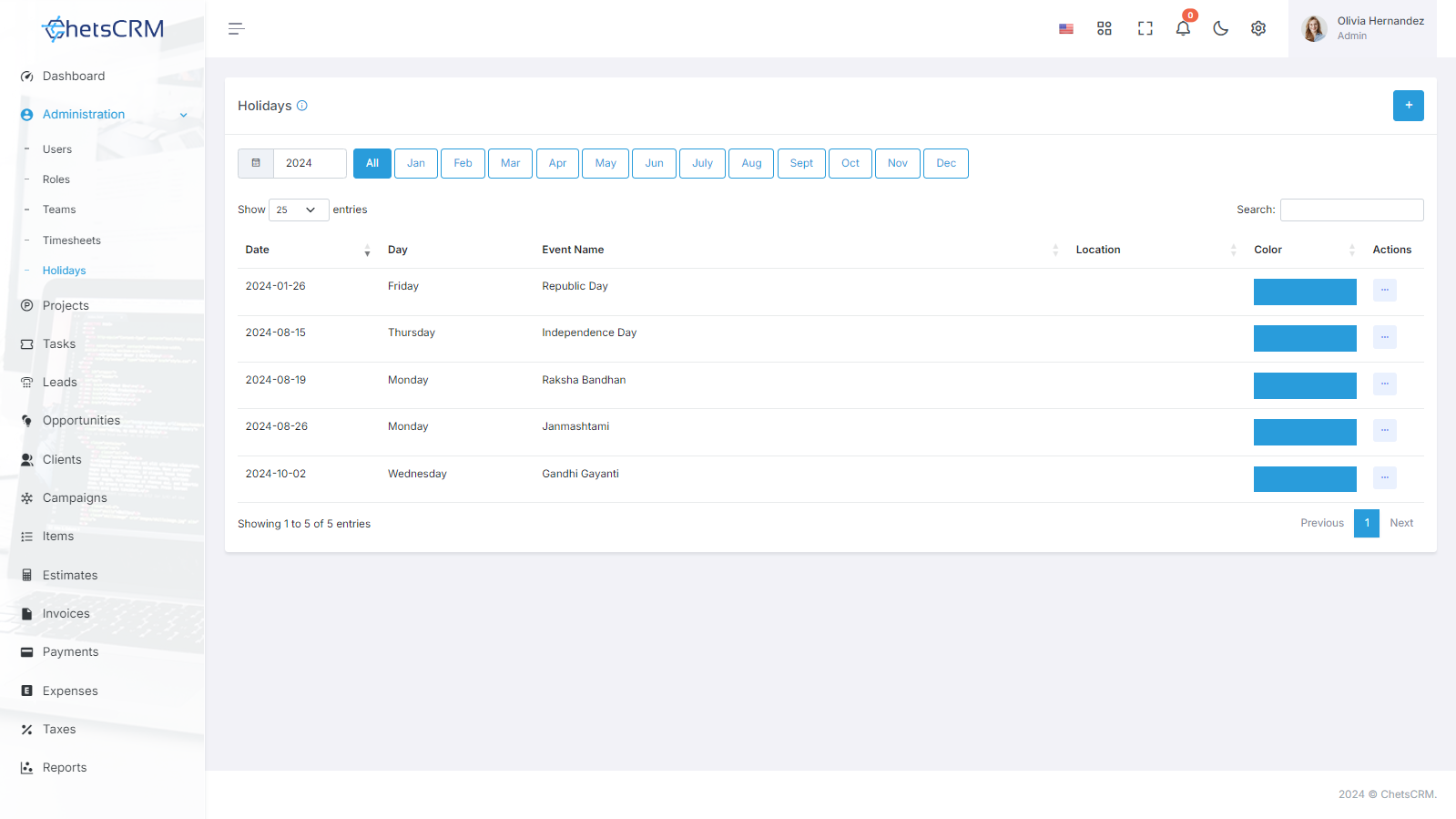
Task: Open the US flag language selector
Action: pos(1066,29)
